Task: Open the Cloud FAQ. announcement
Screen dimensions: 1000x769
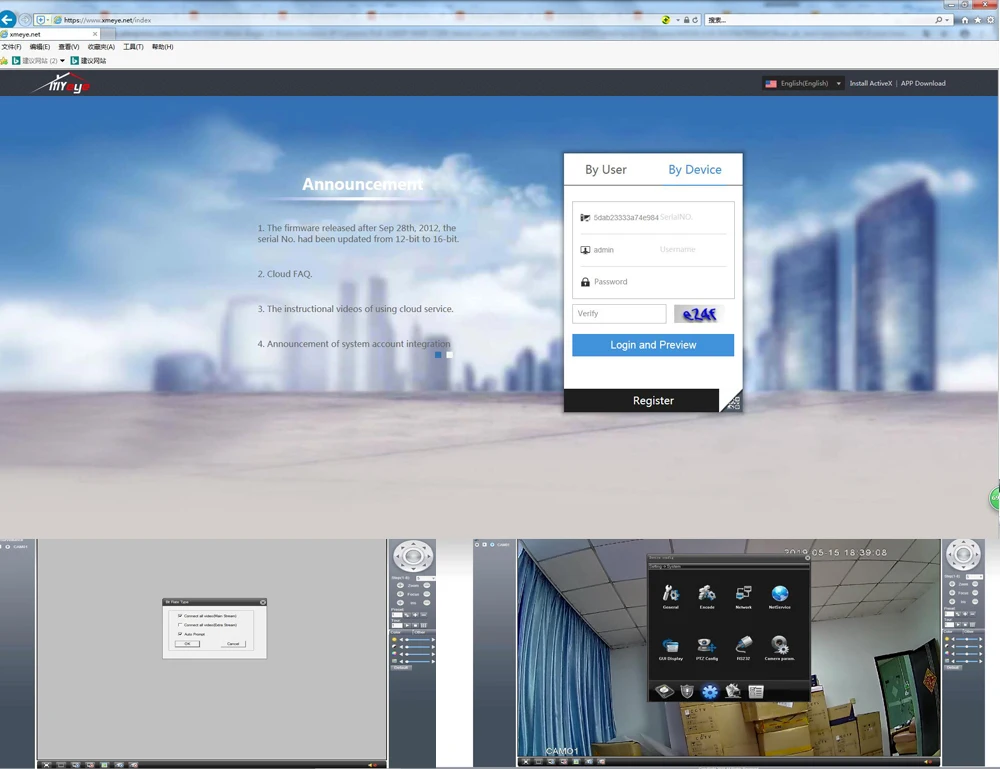Action: point(284,274)
